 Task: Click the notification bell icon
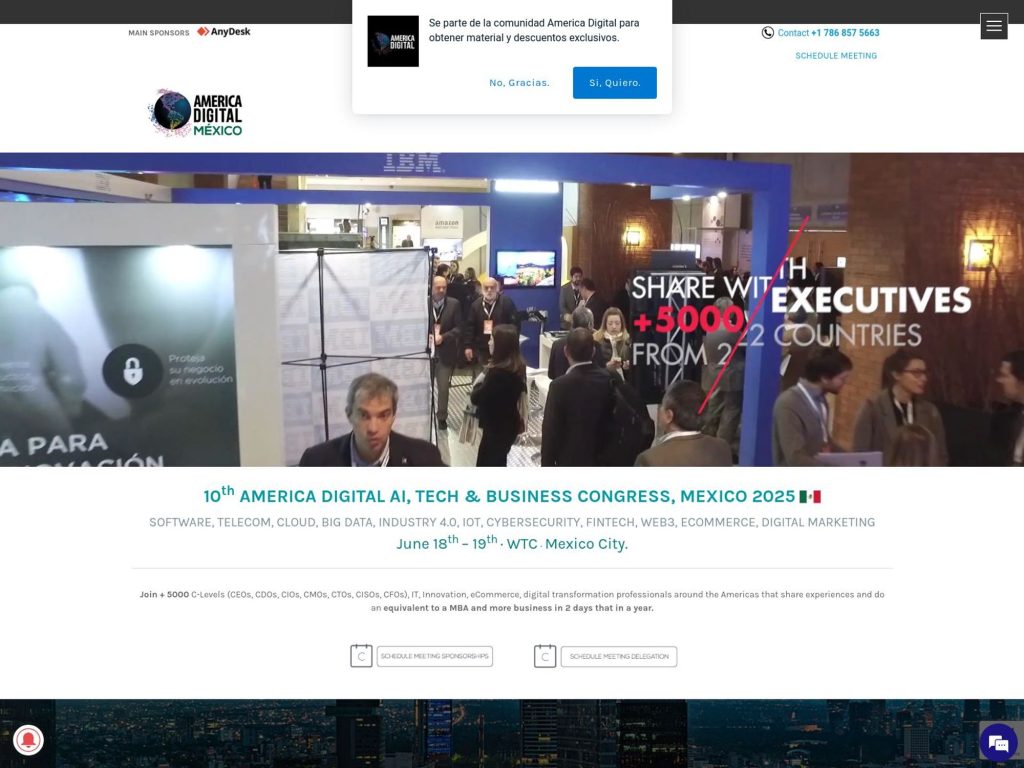[28, 742]
